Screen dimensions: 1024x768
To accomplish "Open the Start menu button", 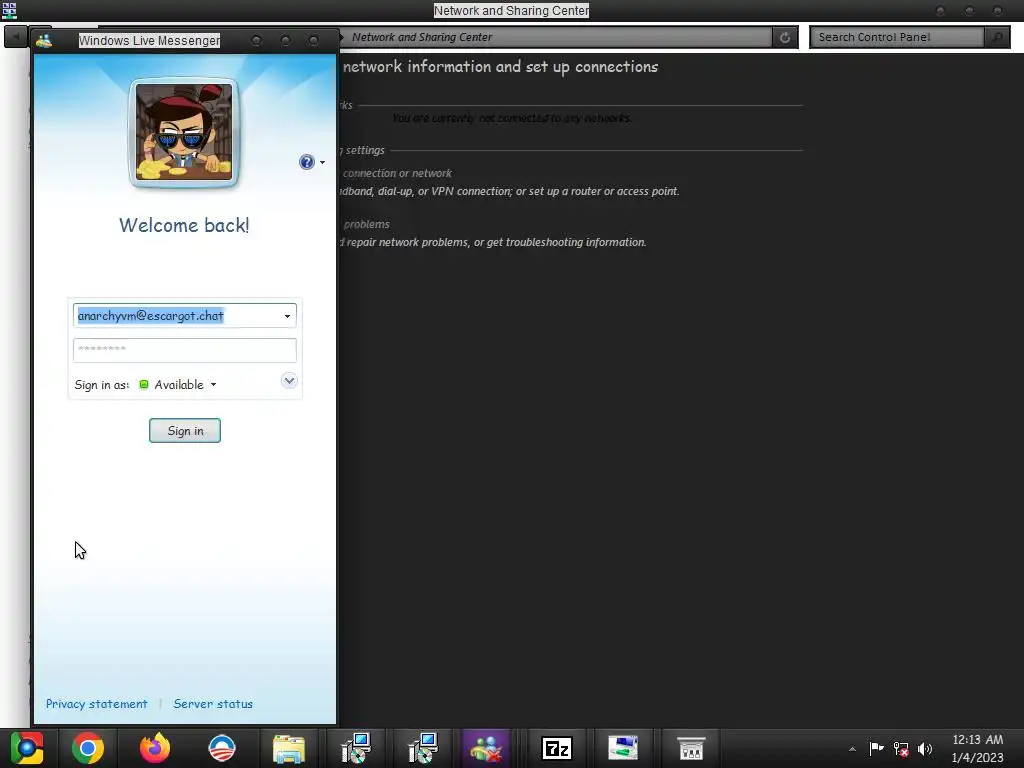I will pos(27,748).
